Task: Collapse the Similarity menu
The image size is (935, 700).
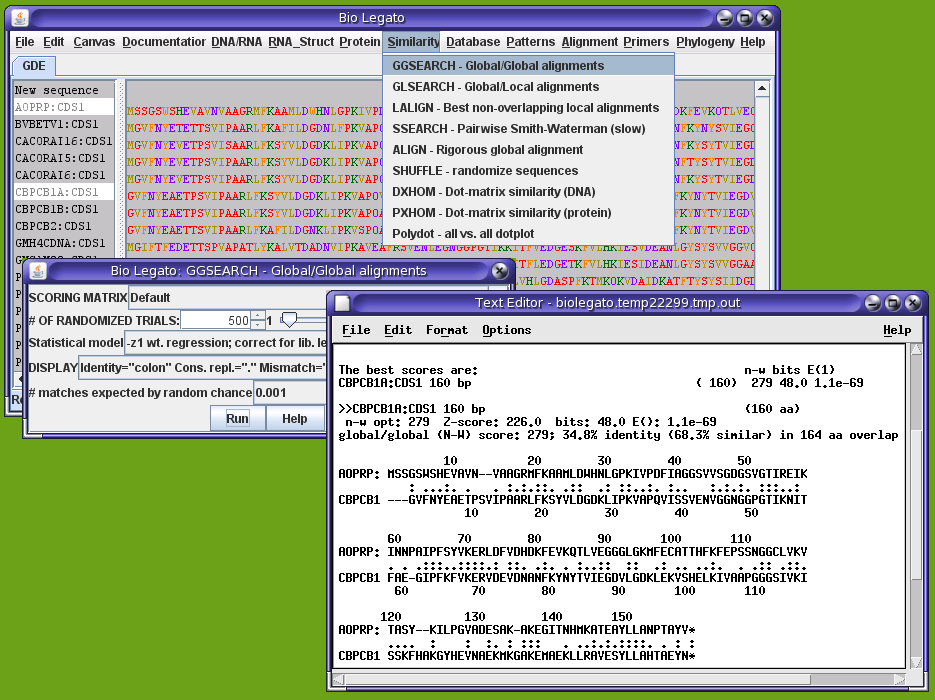Action: pyautogui.click(x=413, y=42)
